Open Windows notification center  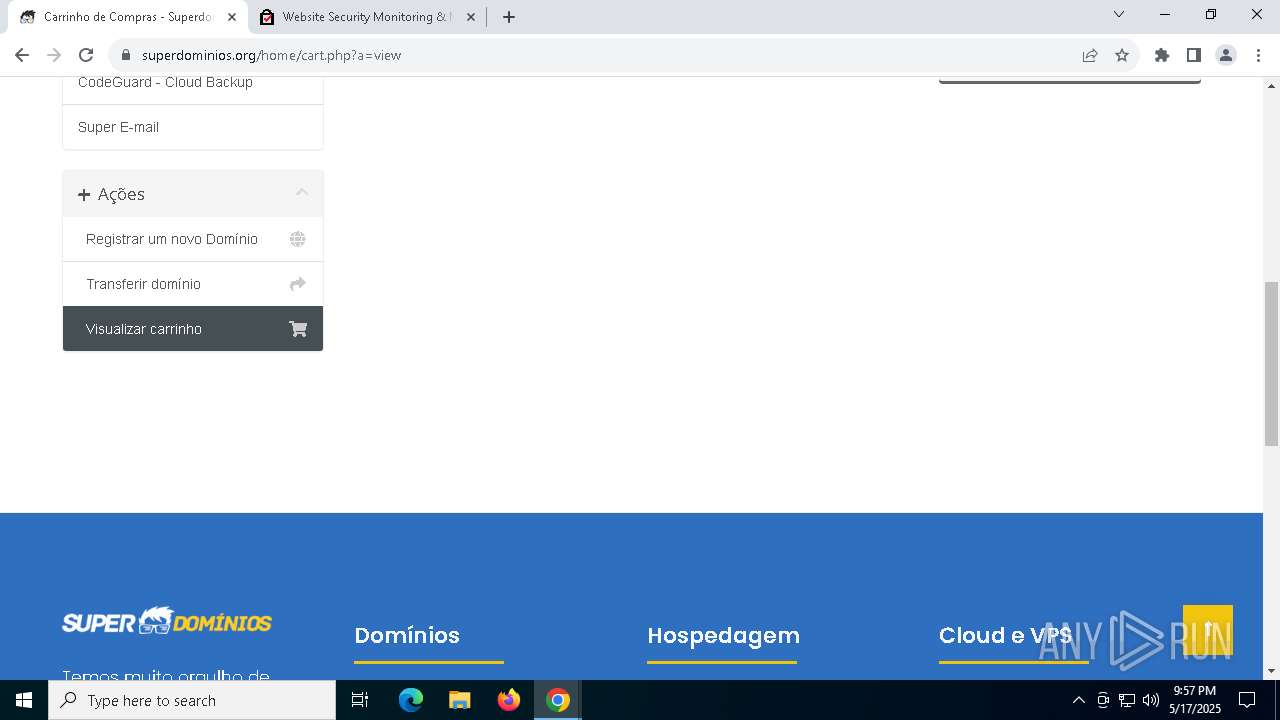pyautogui.click(x=1247, y=700)
